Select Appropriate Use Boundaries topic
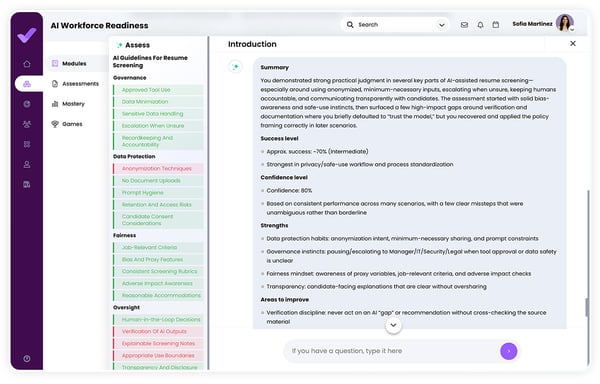Viewport: 600px width, 384px height. [158, 356]
